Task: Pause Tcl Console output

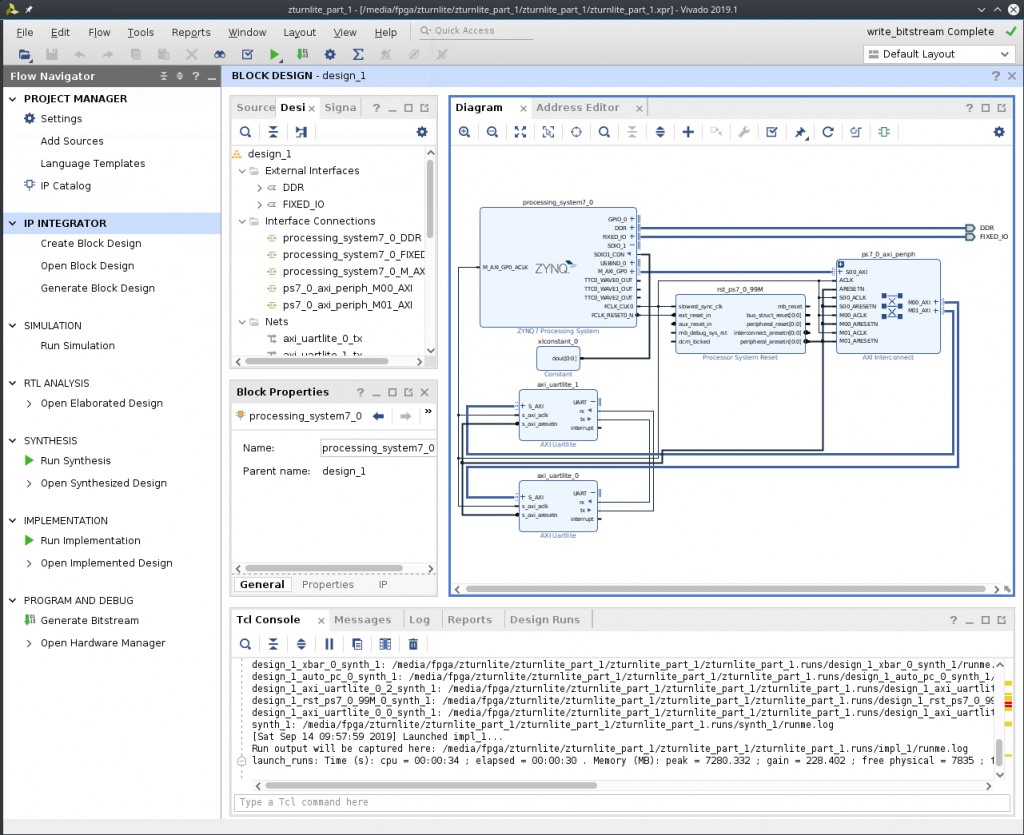Action: tap(329, 644)
